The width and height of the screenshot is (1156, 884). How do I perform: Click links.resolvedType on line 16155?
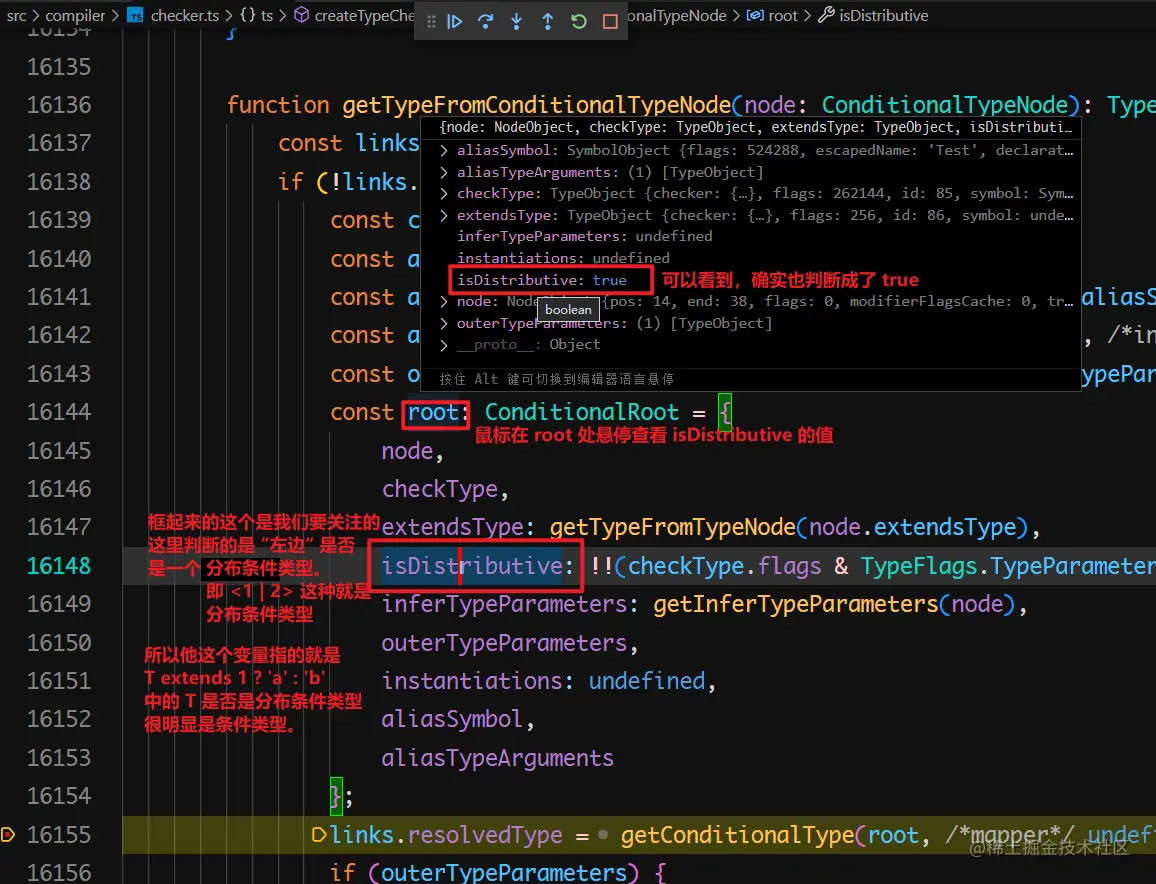[x=446, y=835]
